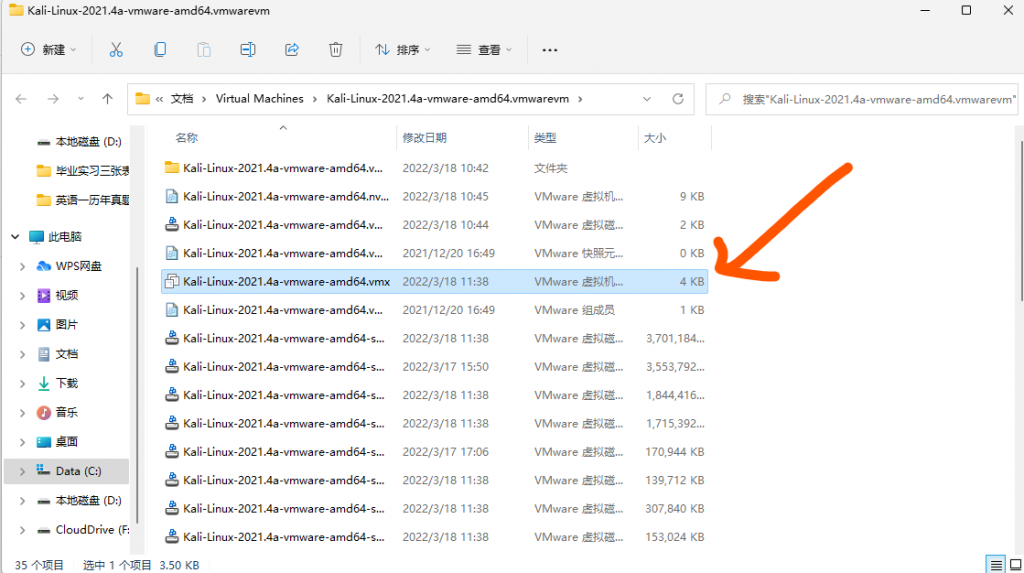Select the virtual disk sized 3,701,184
This screenshot has height=573, width=1024.
434,338
